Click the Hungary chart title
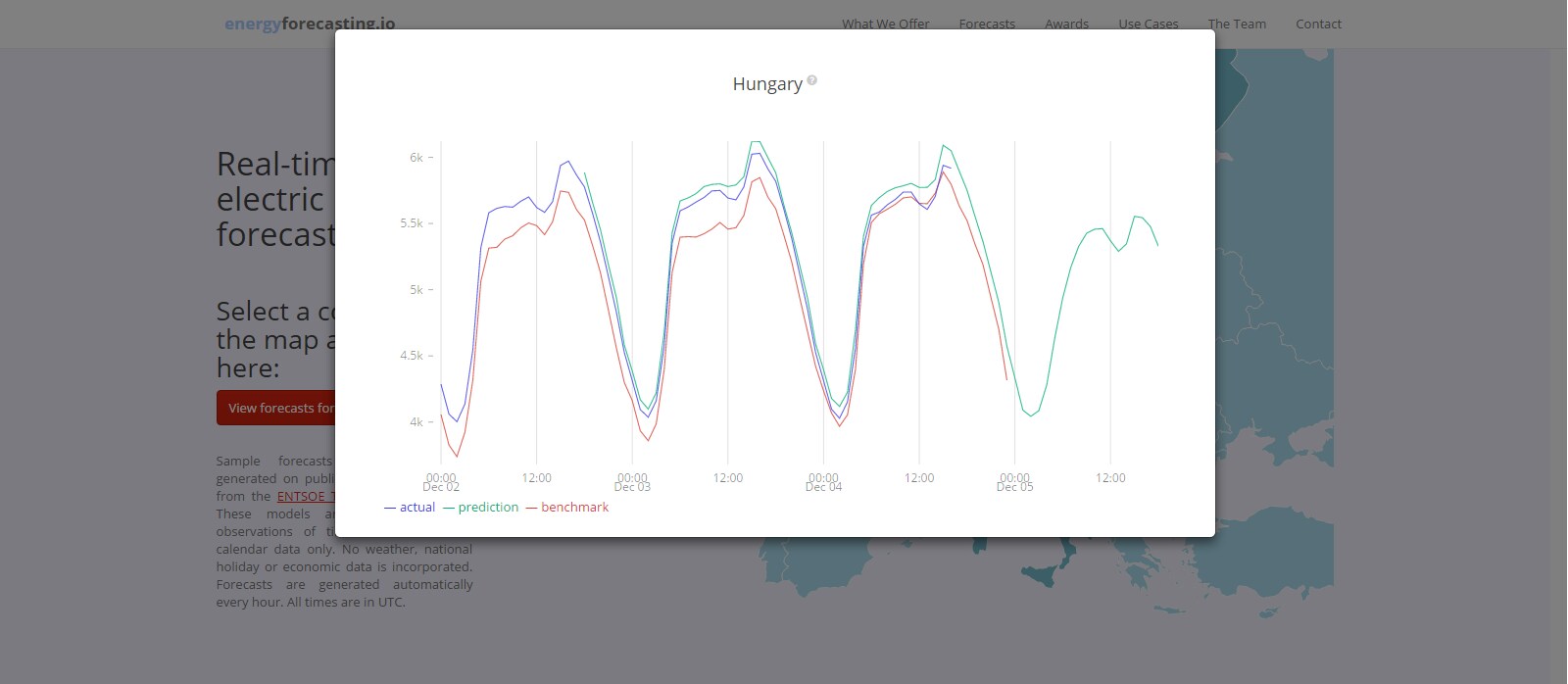This screenshot has width=1568, height=684. point(767,84)
